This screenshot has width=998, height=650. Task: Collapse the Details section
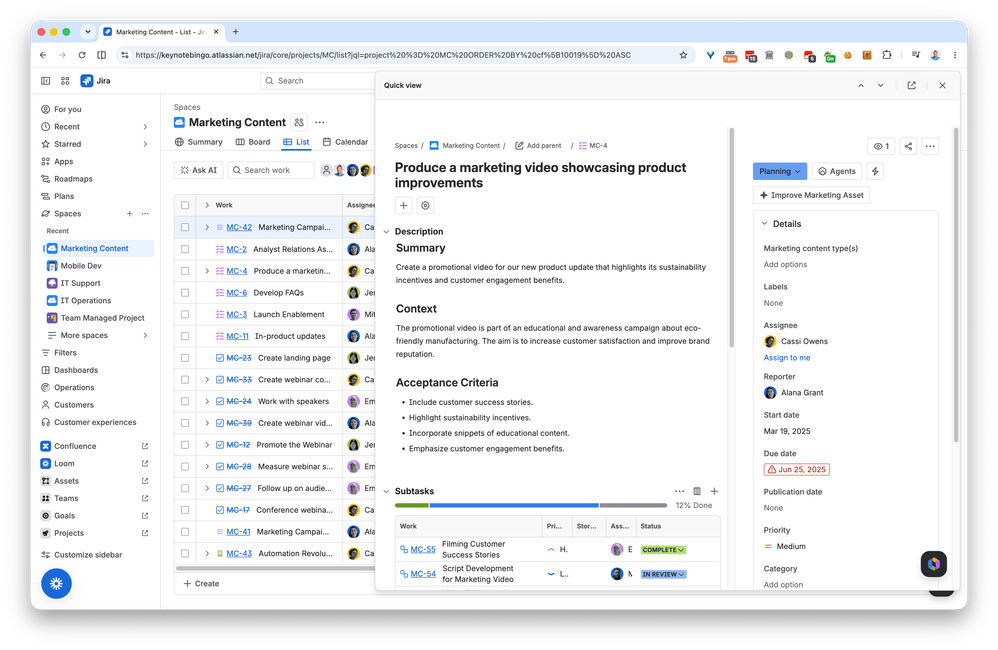click(x=764, y=224)
